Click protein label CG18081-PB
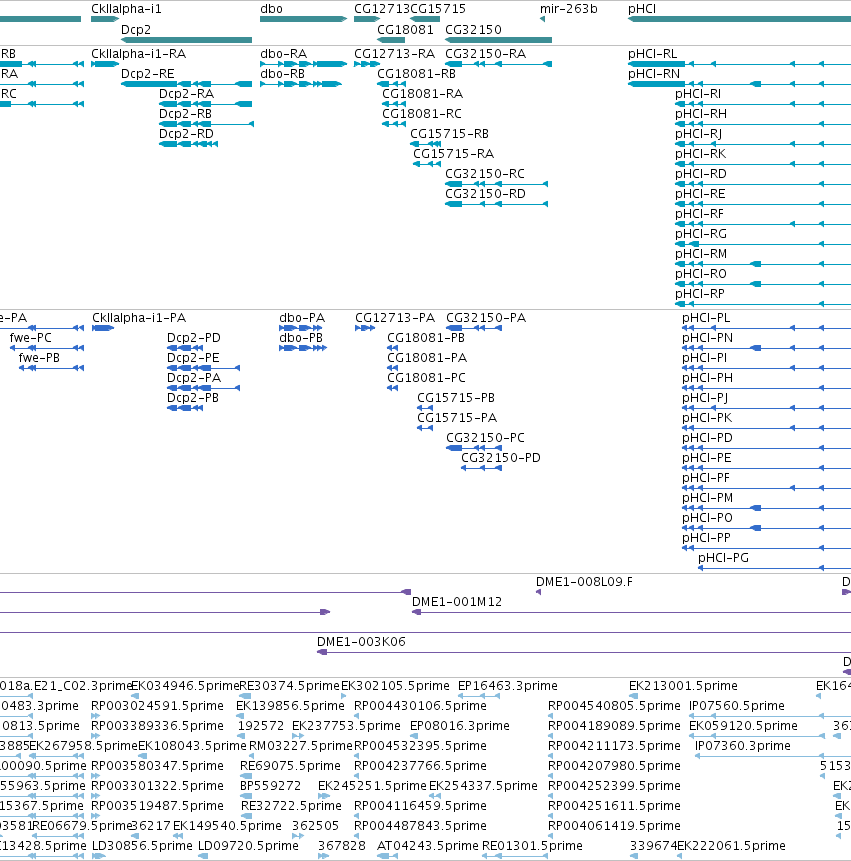The width and height of the screenshot is (851, 861). point(426,338)
